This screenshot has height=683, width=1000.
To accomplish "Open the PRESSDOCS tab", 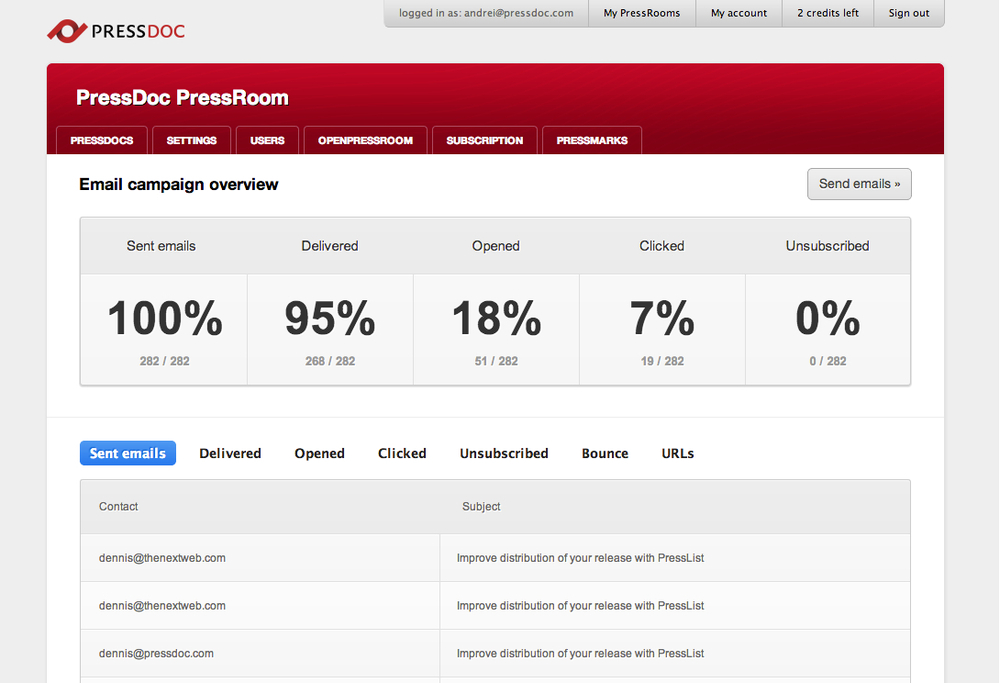I will (102, 141).
